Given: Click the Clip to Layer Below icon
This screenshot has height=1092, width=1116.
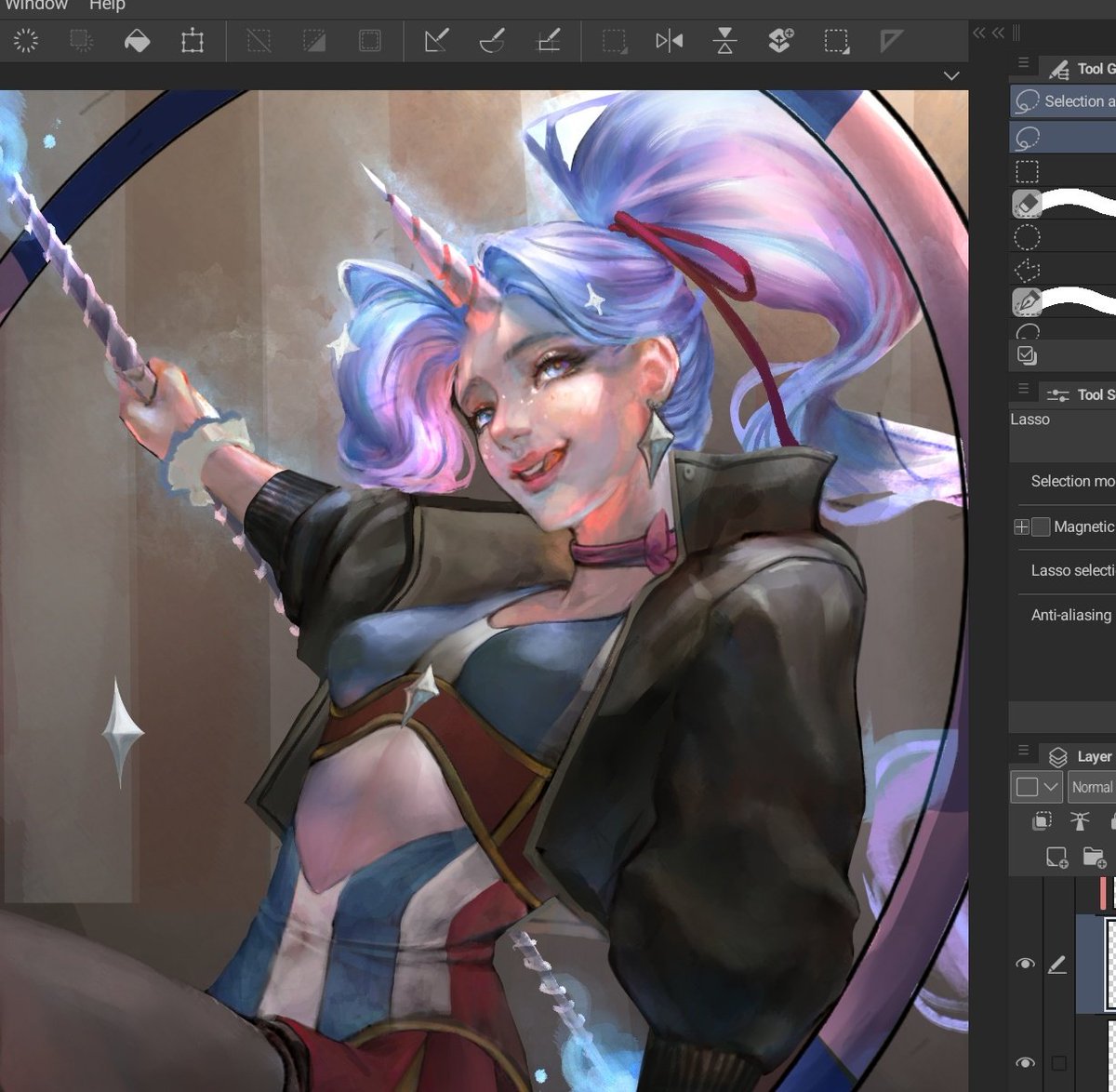Looking at the screenshot, I should [x=1042, y=820].
